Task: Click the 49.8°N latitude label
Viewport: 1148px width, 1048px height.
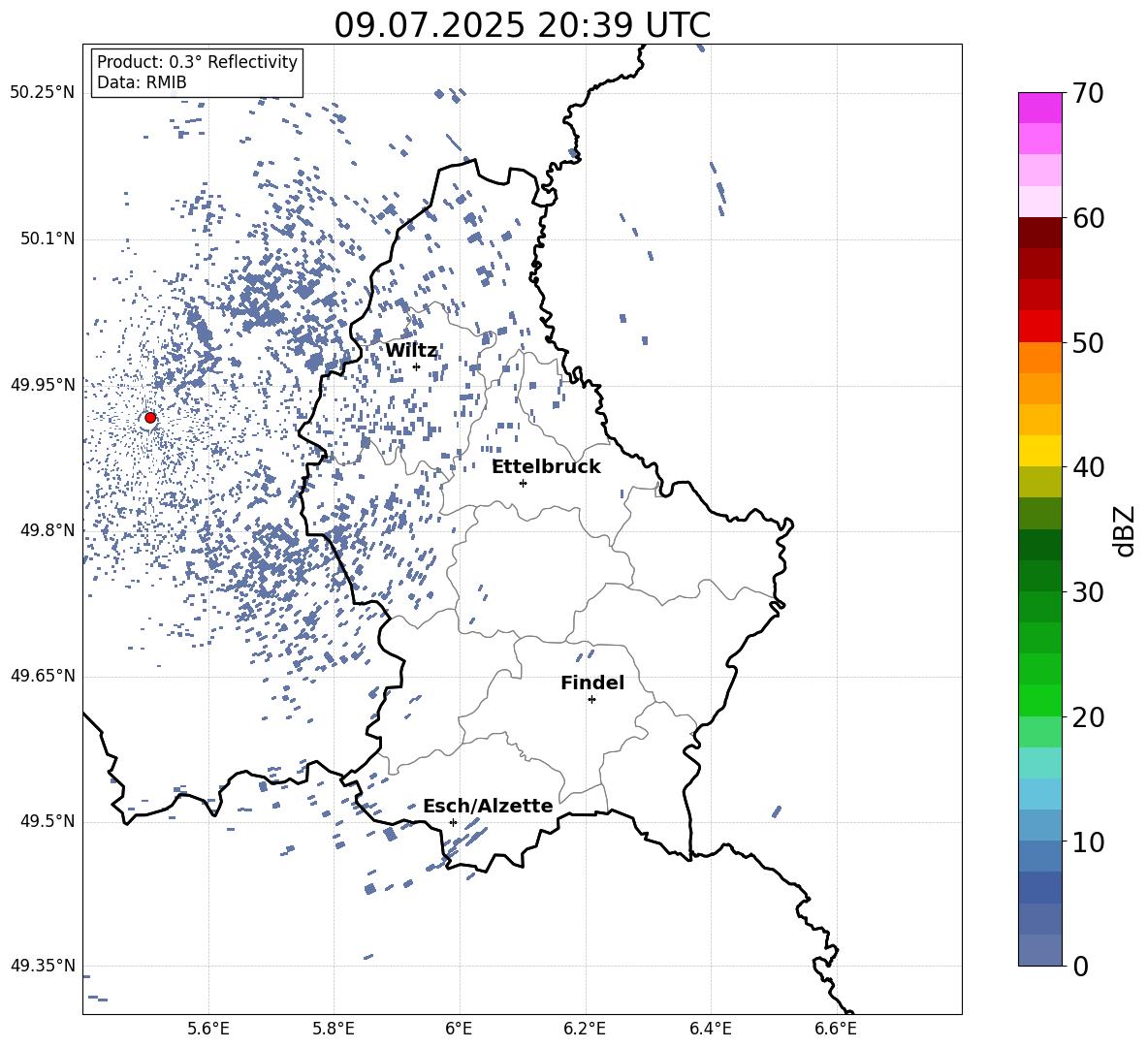Action: coord(47,530)
